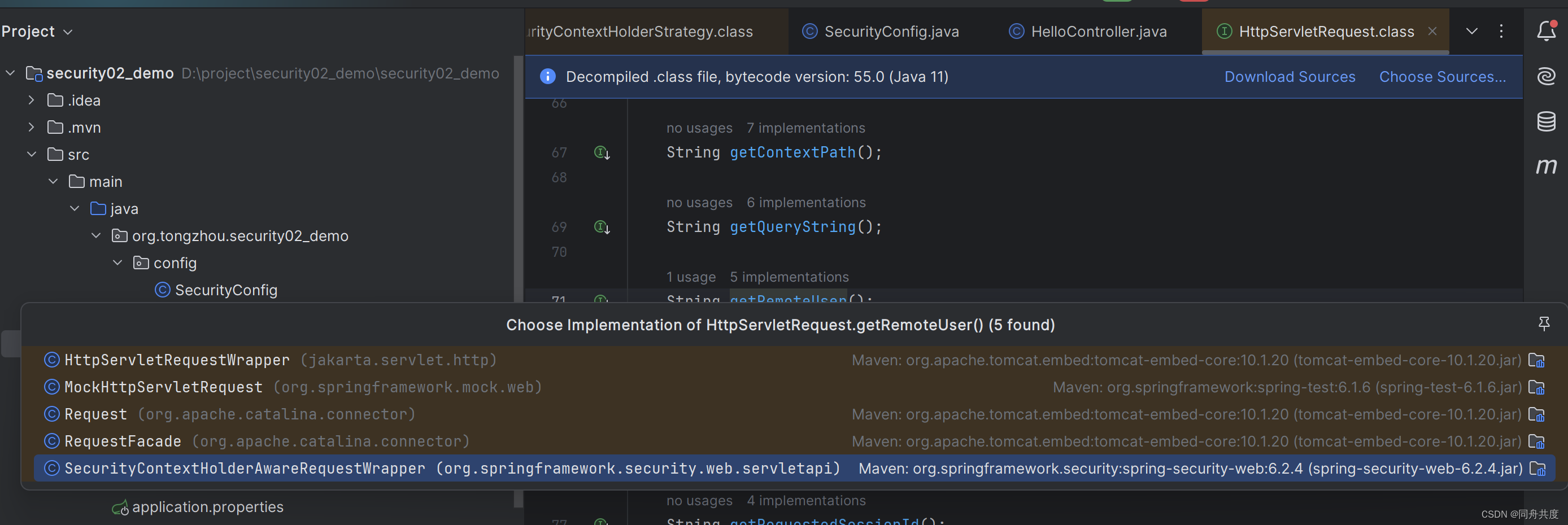Screen dimensions: 1568x525
Task: Click the '1 usage' hint above getRemoteUser
Action: pyautogui.click(x=691, y=277)
